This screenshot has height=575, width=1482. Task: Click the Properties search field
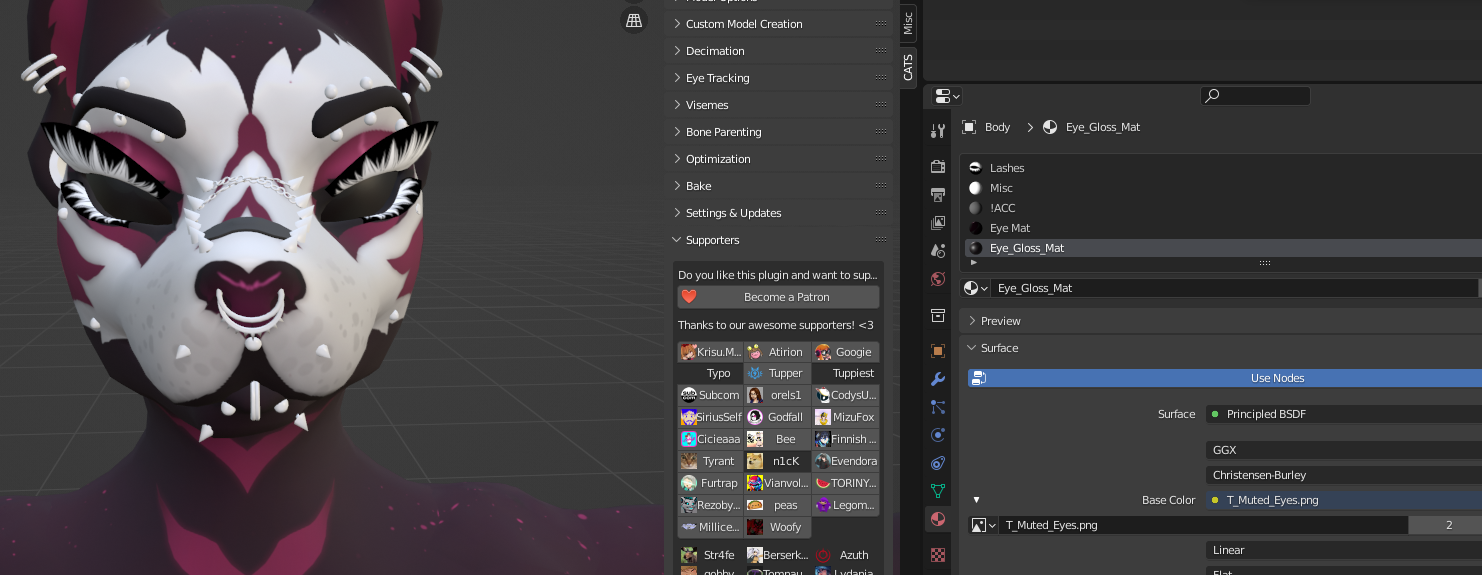(1255, 96)
